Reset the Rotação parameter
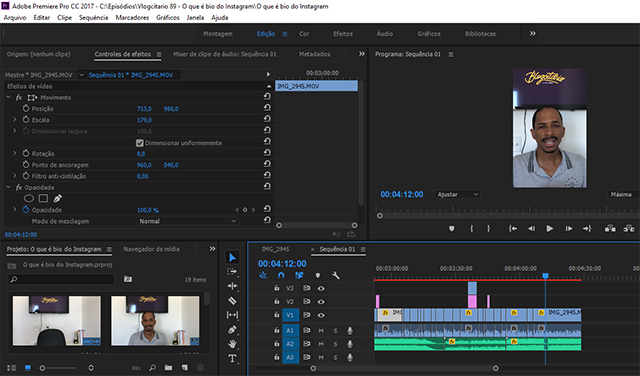 267,152
